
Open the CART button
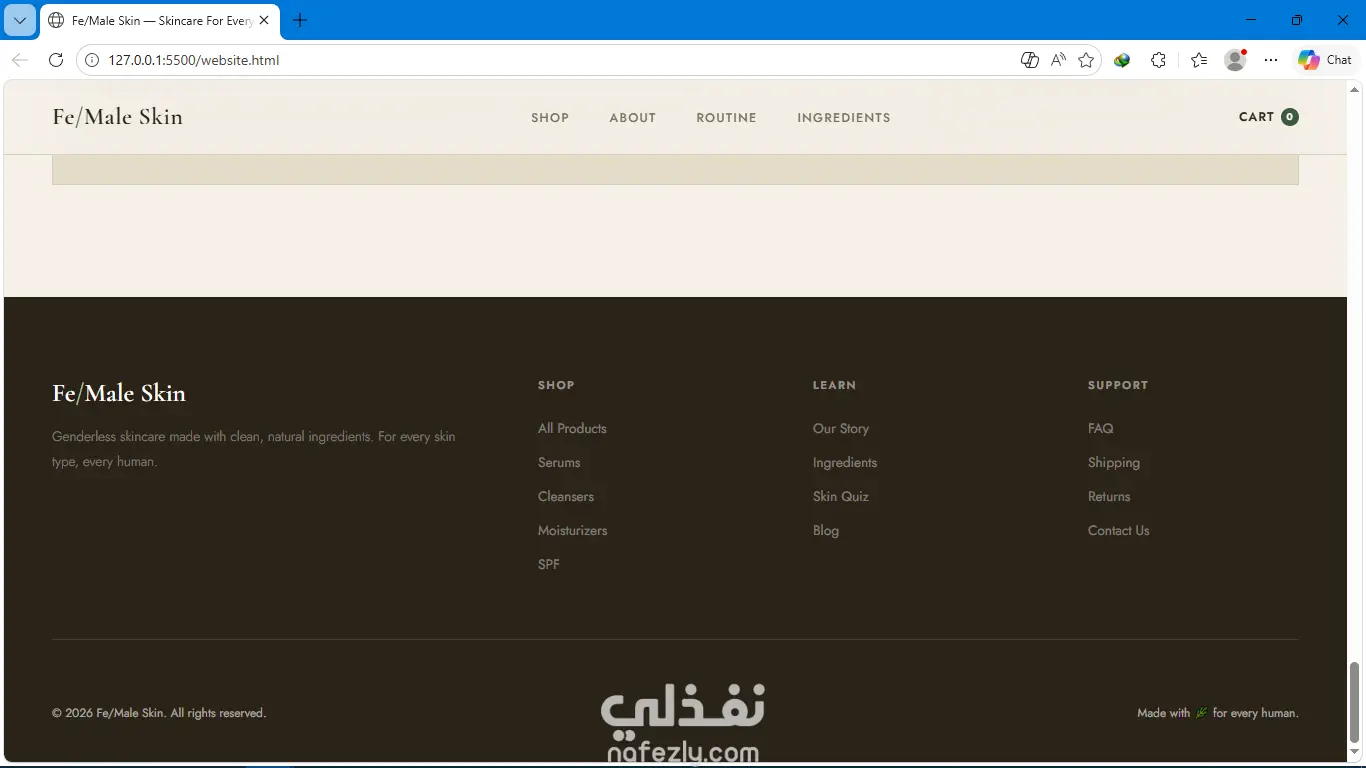coord(1268,117)
